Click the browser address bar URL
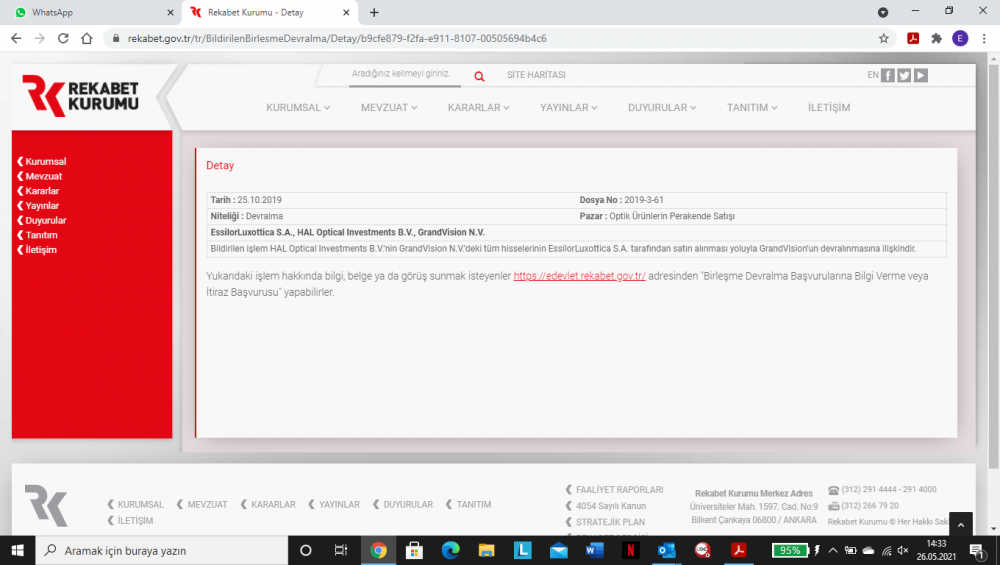 [x=337, y=38]
